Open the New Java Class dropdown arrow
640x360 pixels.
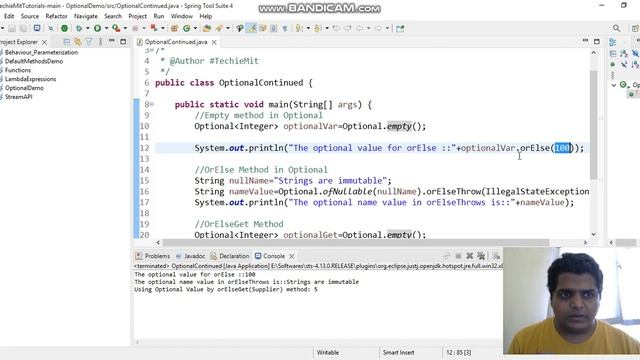click(x=195, y=28)
